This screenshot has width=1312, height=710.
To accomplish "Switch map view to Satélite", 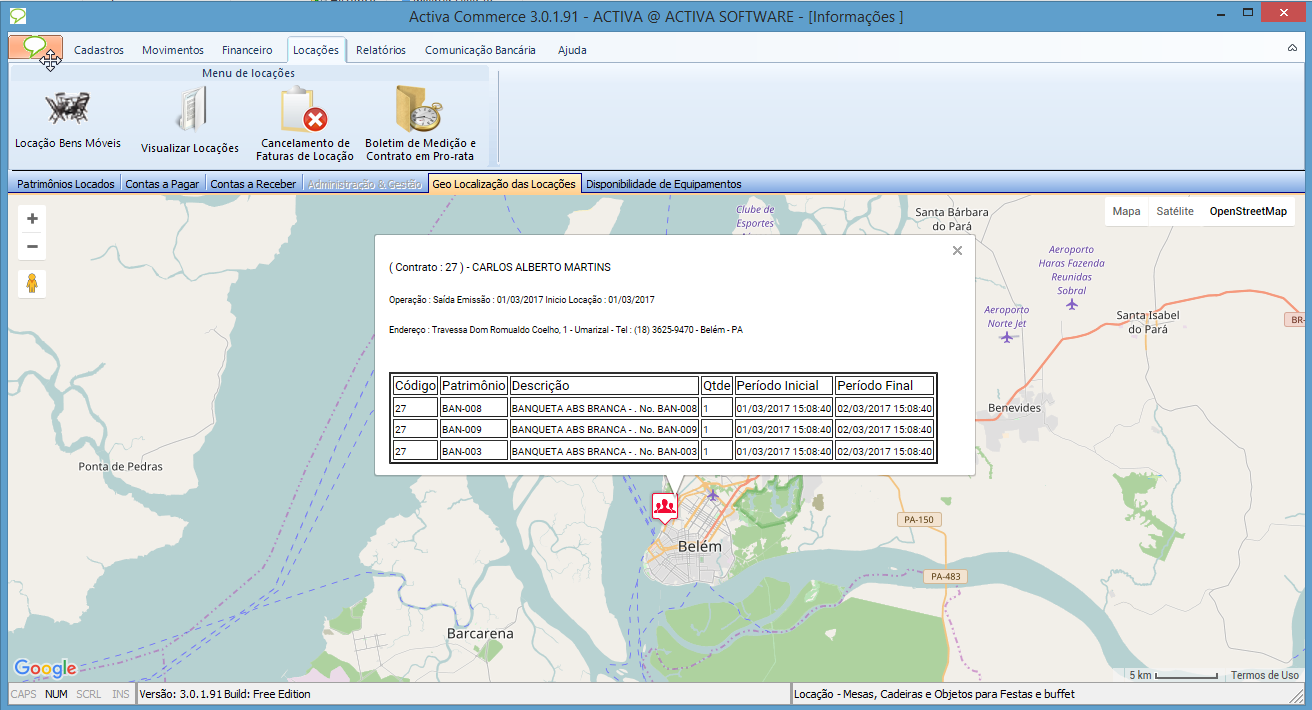I will [x=1175, y=211].
